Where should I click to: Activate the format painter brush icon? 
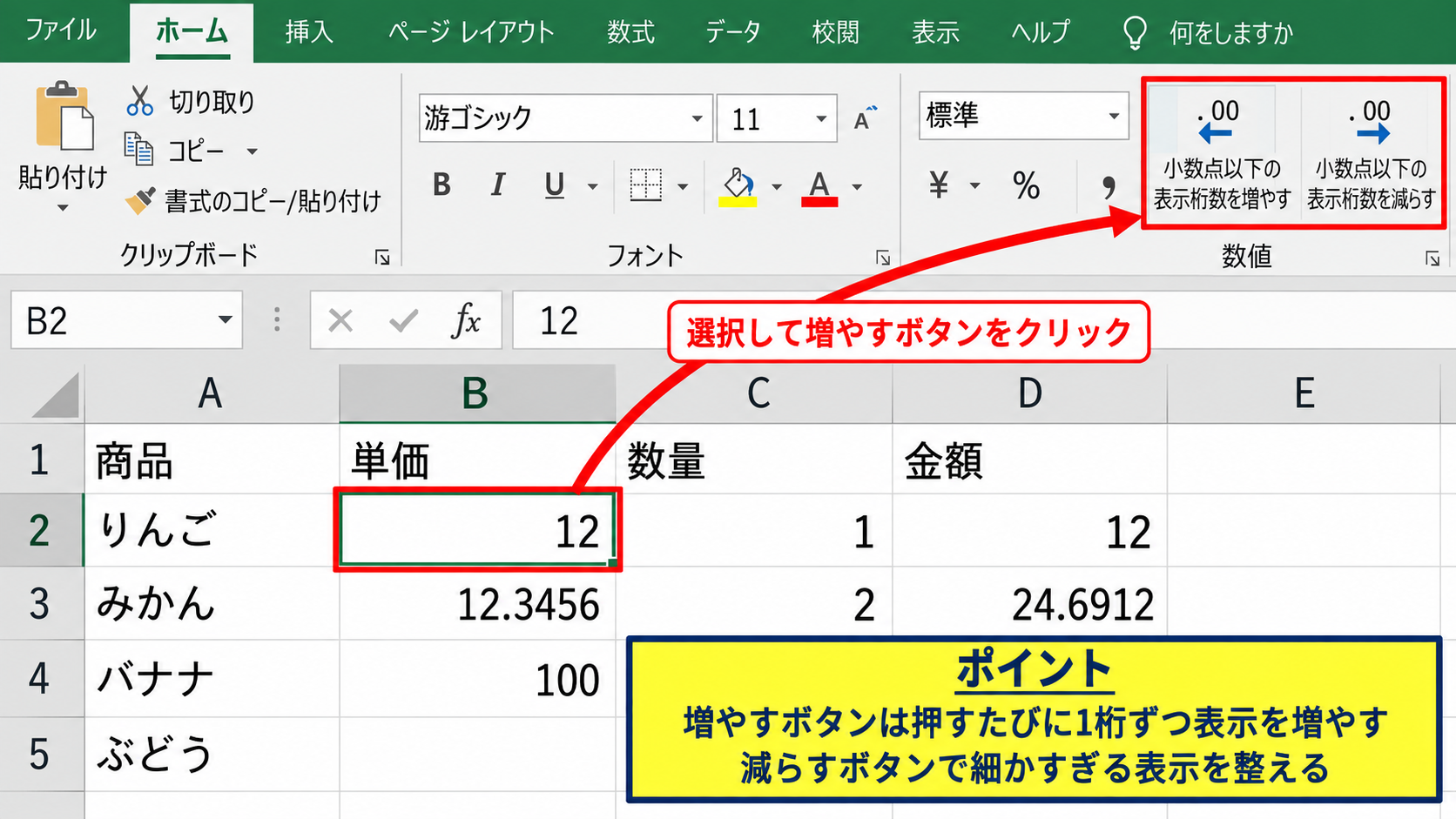click(140, 201)
